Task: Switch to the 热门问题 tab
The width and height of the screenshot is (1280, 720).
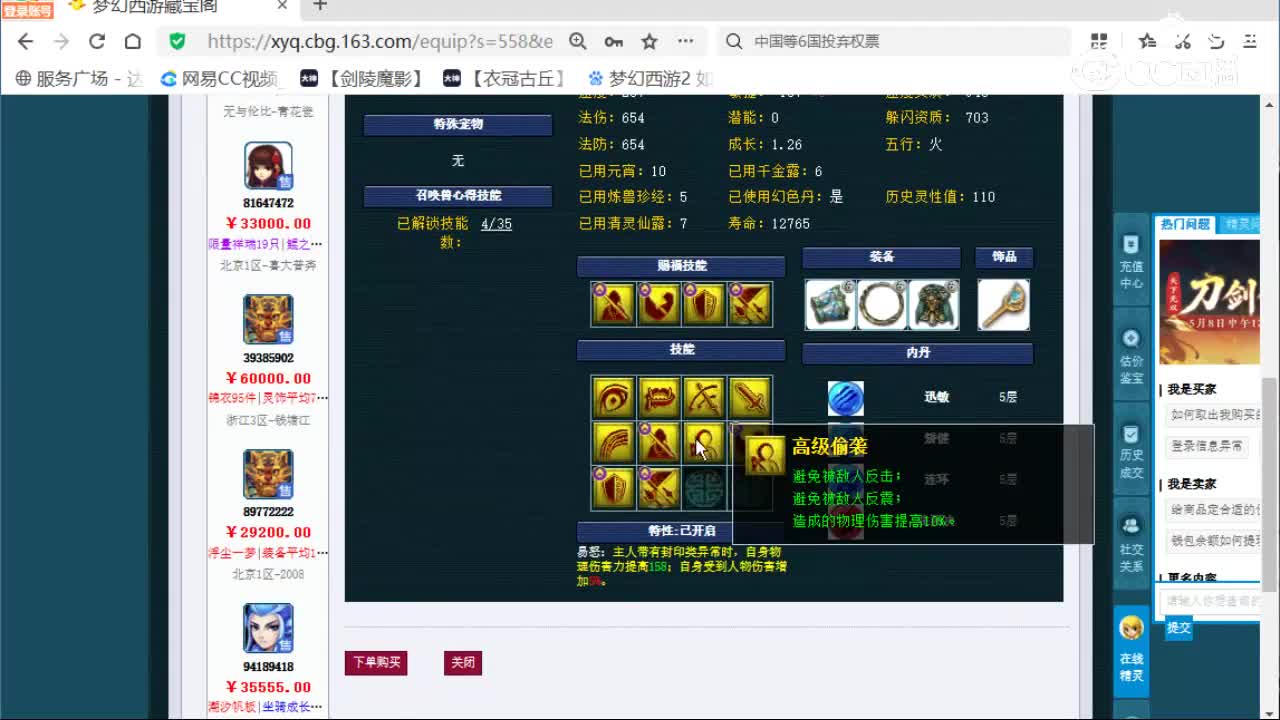Action: pyautogui.click(x=1186, y=224)
